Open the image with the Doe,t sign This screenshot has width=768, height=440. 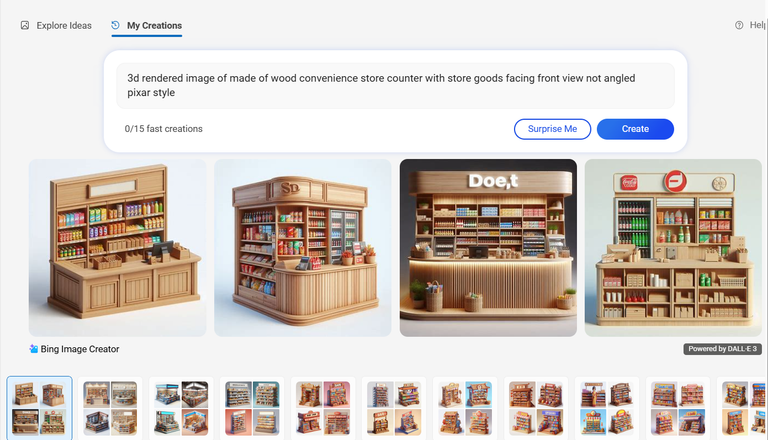[x=488, y=247]
